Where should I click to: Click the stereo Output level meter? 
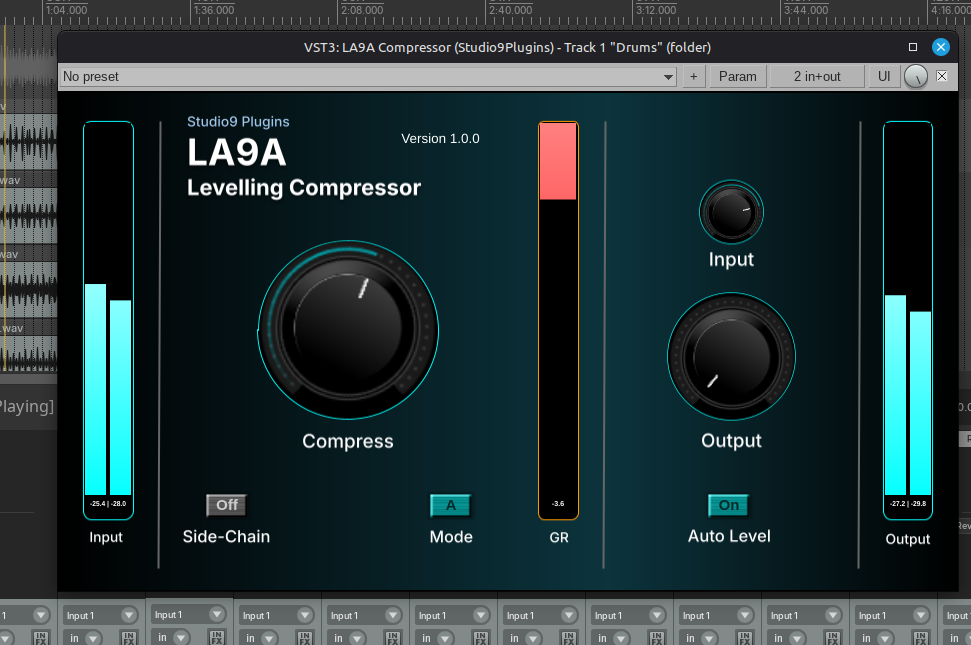pos(908,320)
